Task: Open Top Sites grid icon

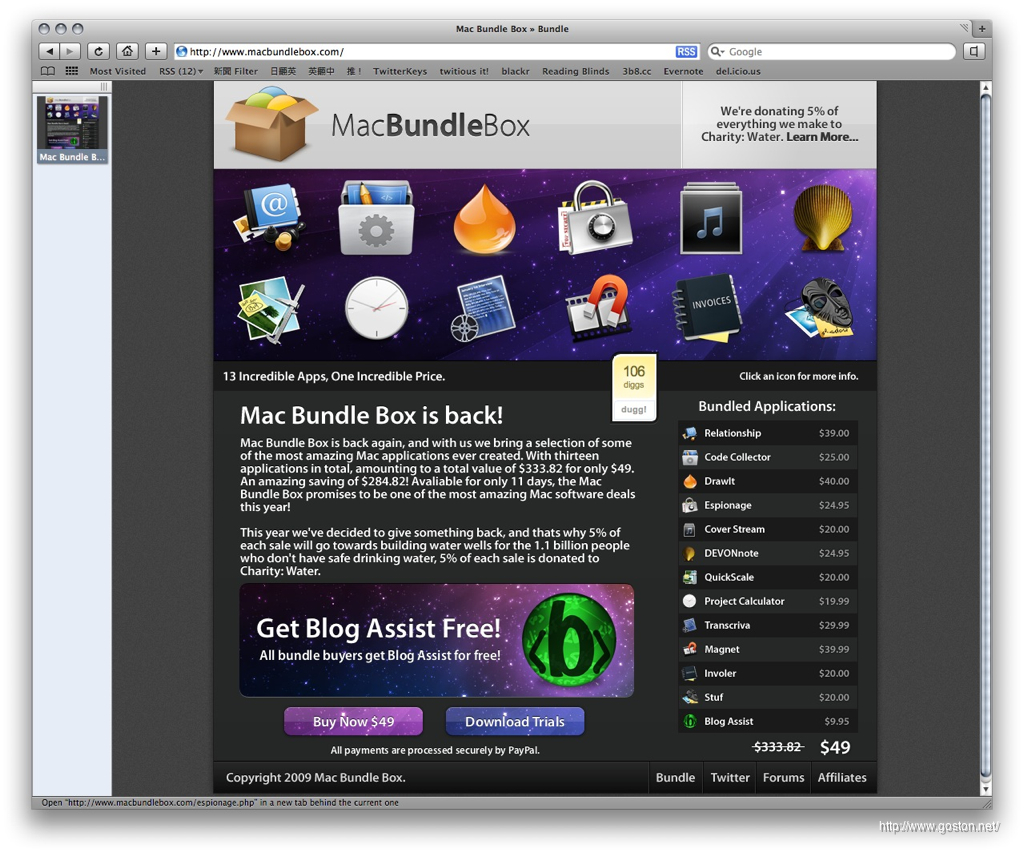Action: tap(72, 71)
